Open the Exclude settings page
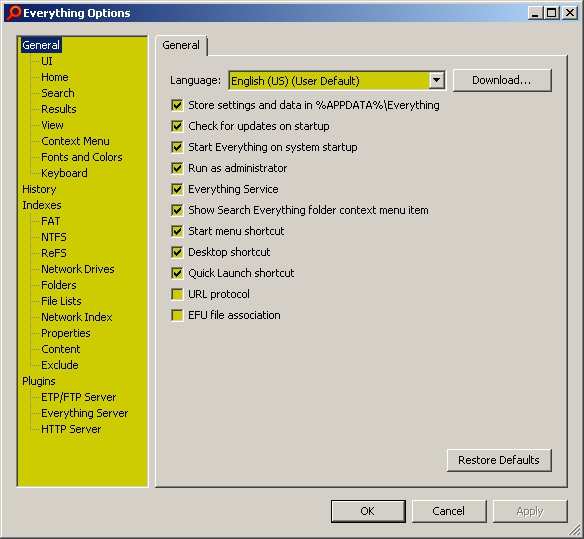 tap(60, 365)
